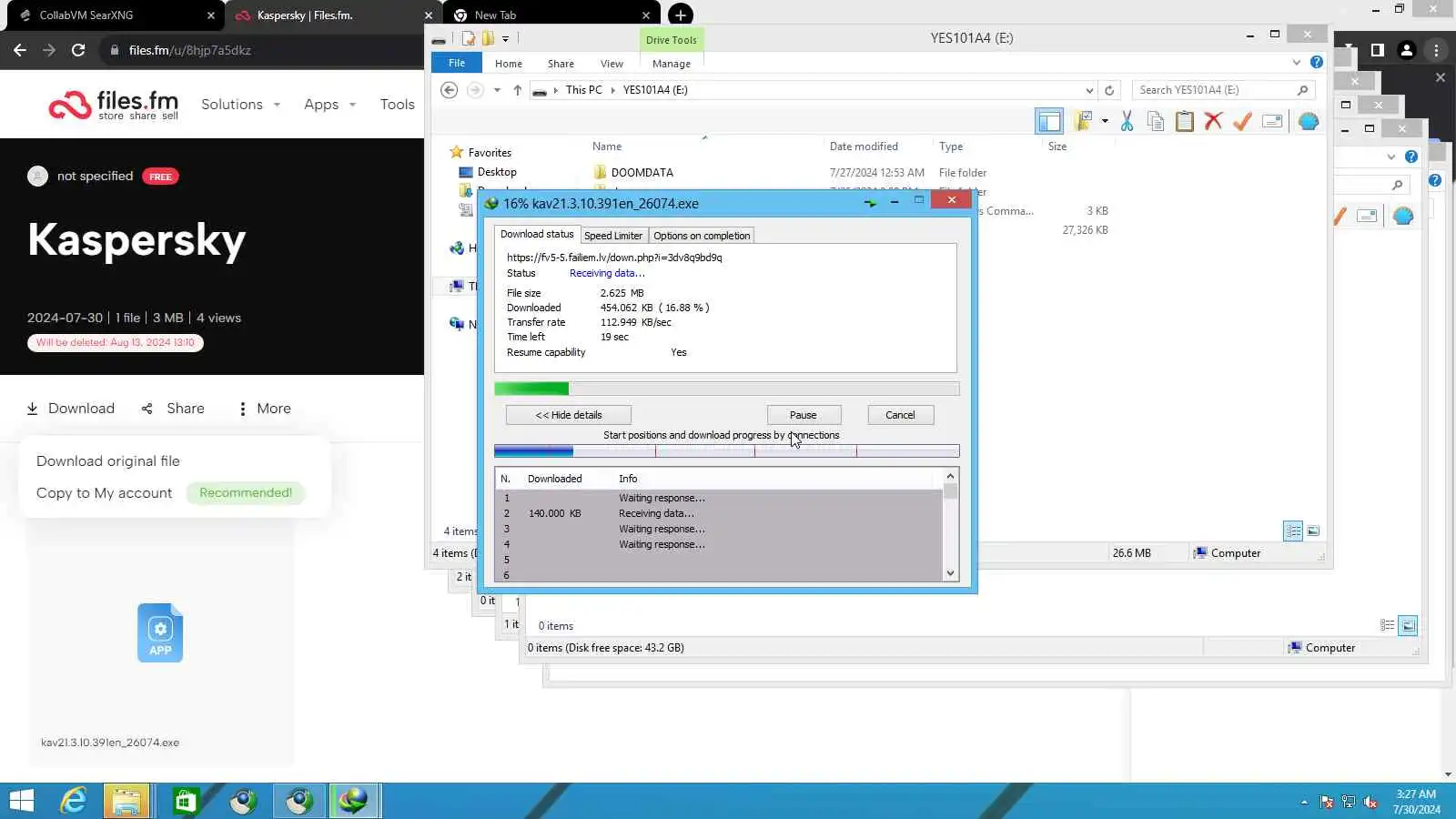
Task: Open the browser's three-dot menu
Action: coord(1436,50)
